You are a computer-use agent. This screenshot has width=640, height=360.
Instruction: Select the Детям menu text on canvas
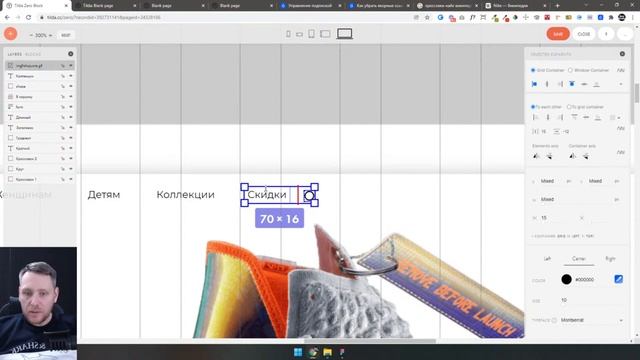tap(104, 195)
